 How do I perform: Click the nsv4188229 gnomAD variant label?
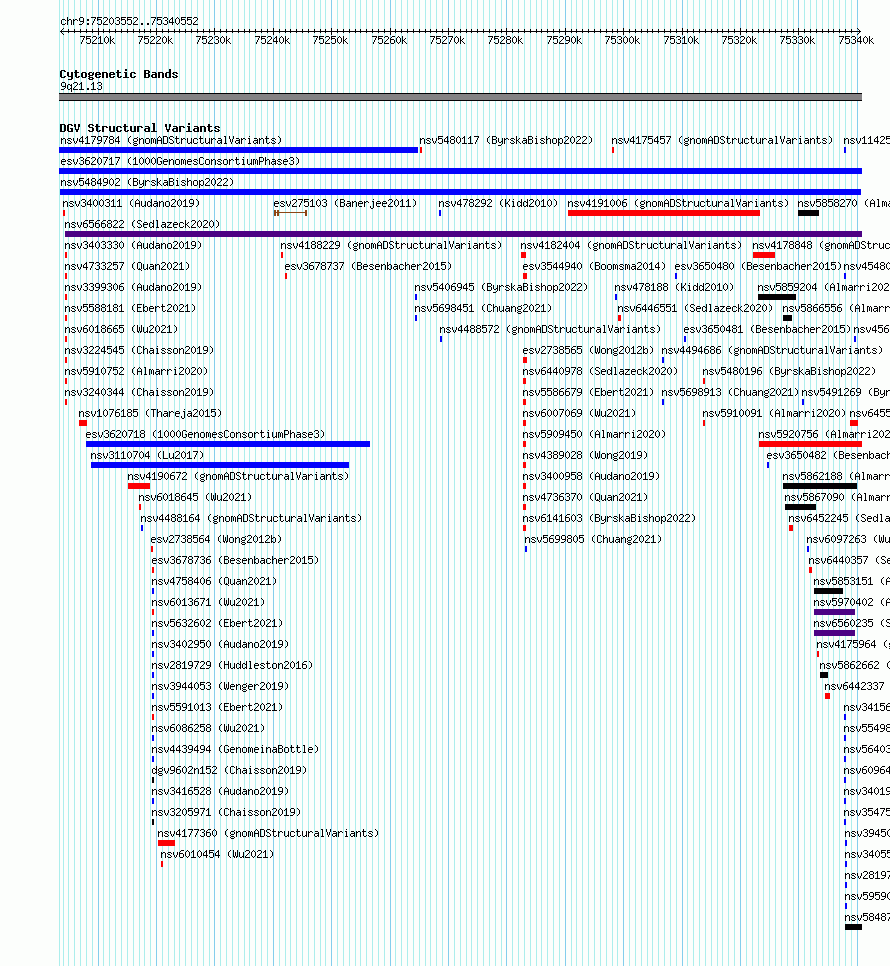pos(391,245)
